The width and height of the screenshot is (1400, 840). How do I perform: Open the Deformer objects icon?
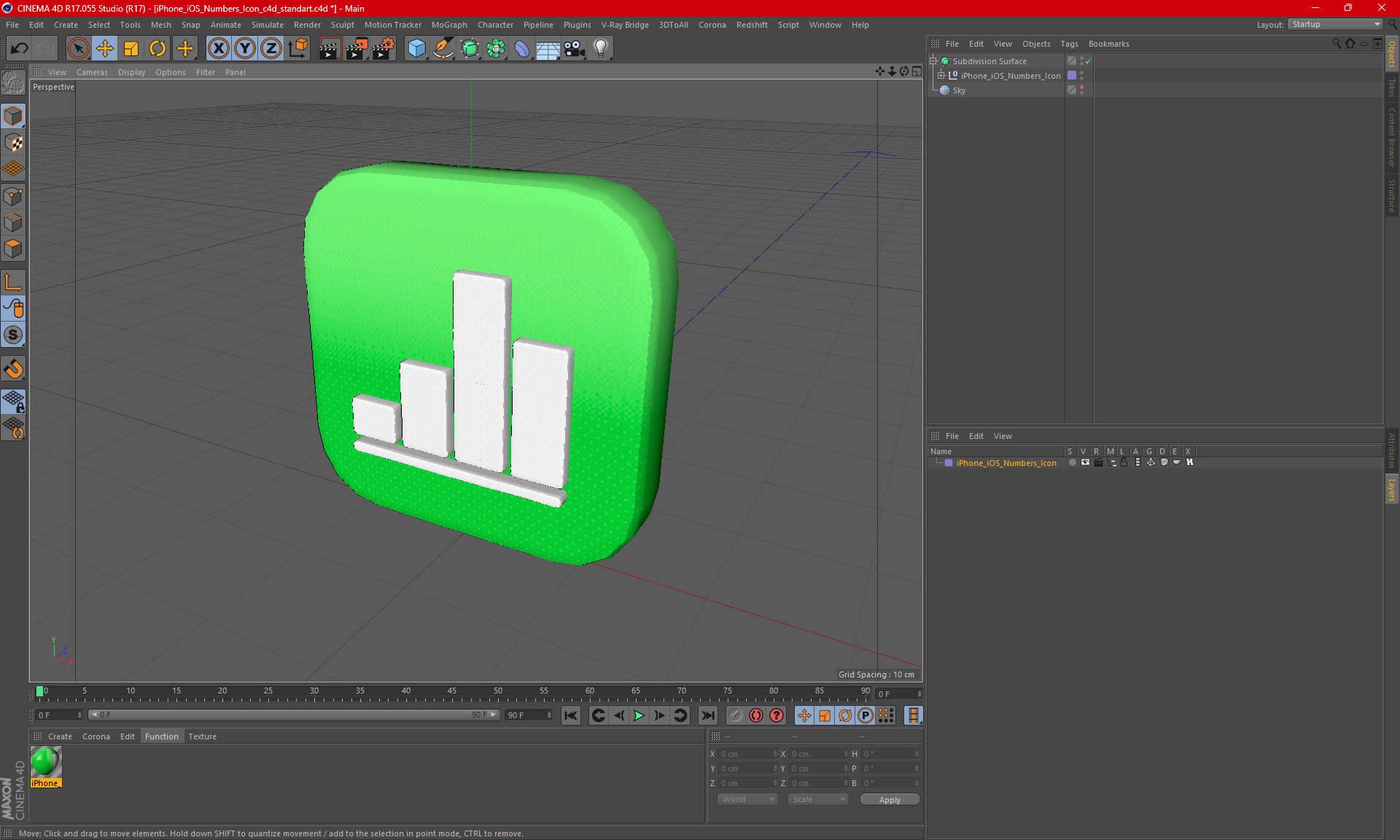[x=522, y=48]
